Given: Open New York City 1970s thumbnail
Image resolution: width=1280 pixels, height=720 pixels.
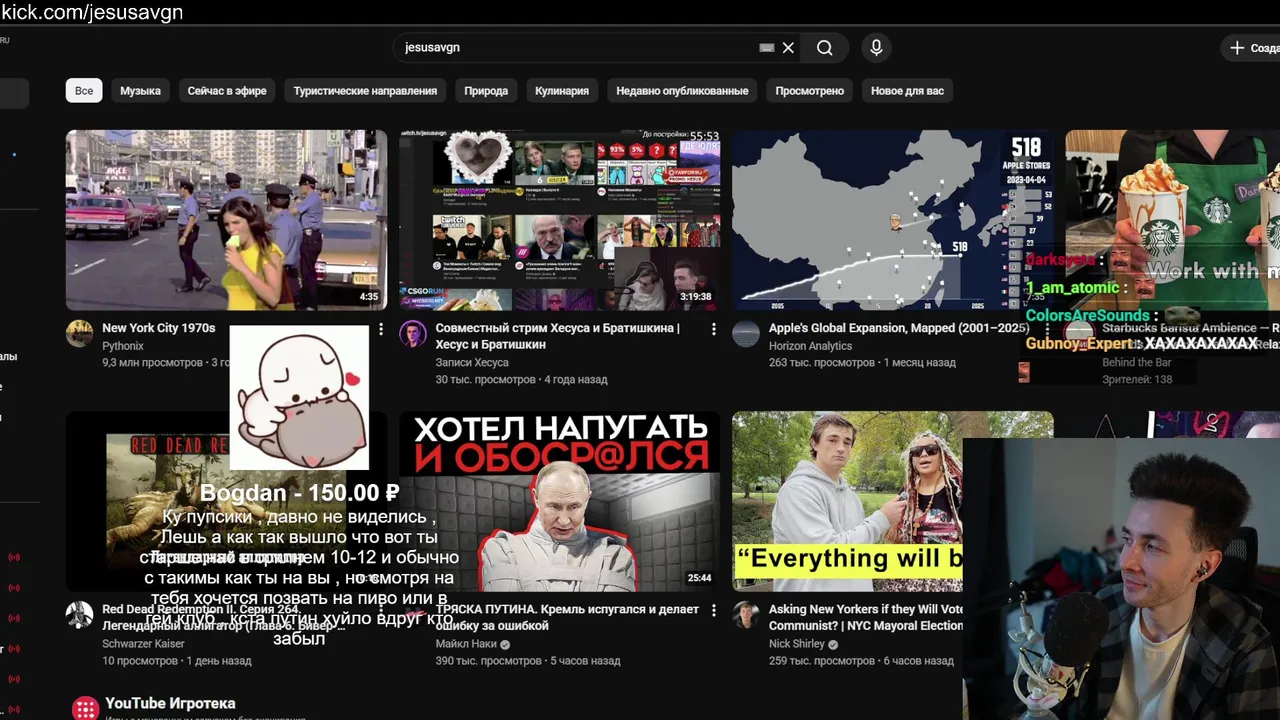Looking at the screenshot, I should coord(226,220).
